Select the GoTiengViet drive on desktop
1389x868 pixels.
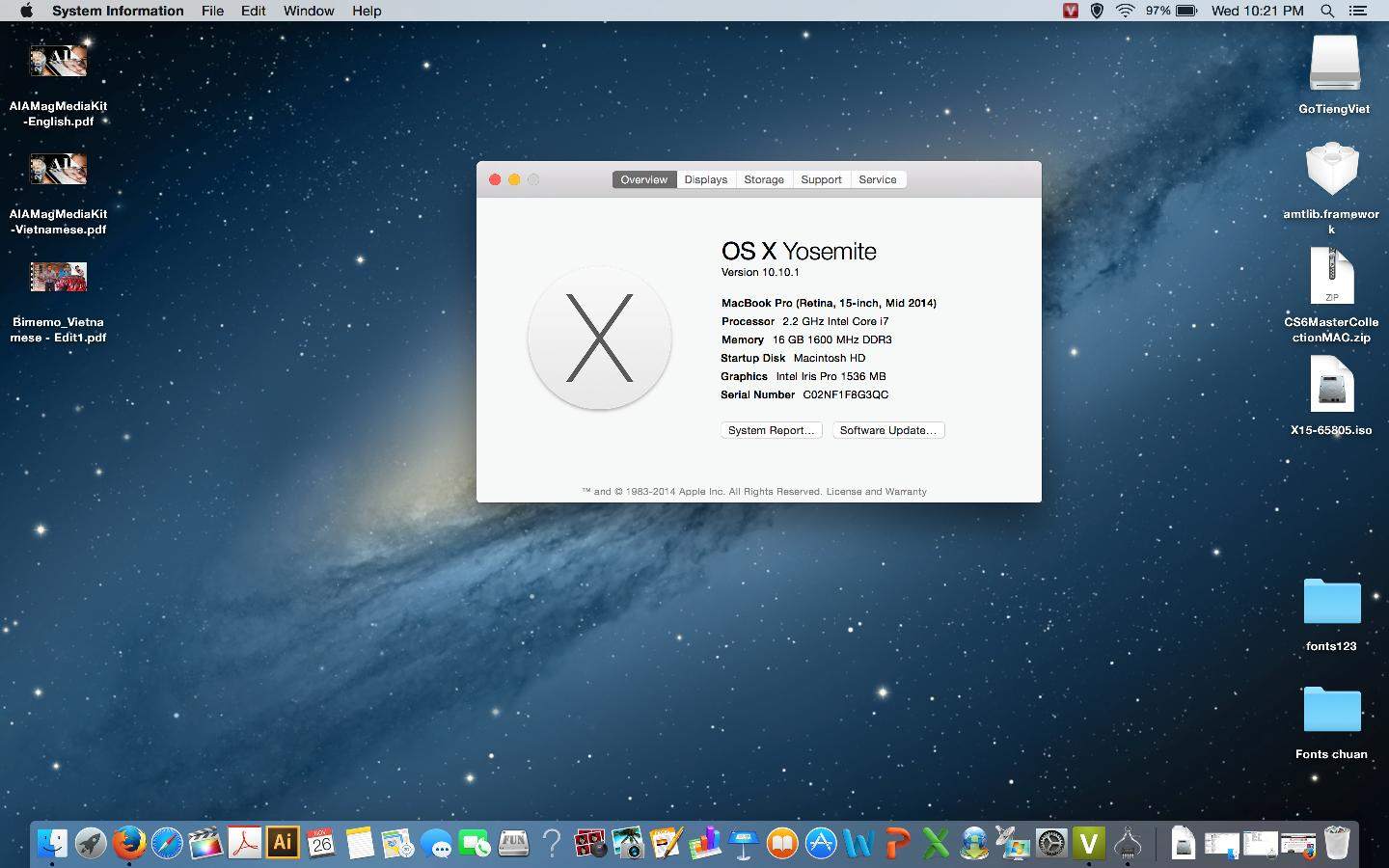click(1334, 75)
